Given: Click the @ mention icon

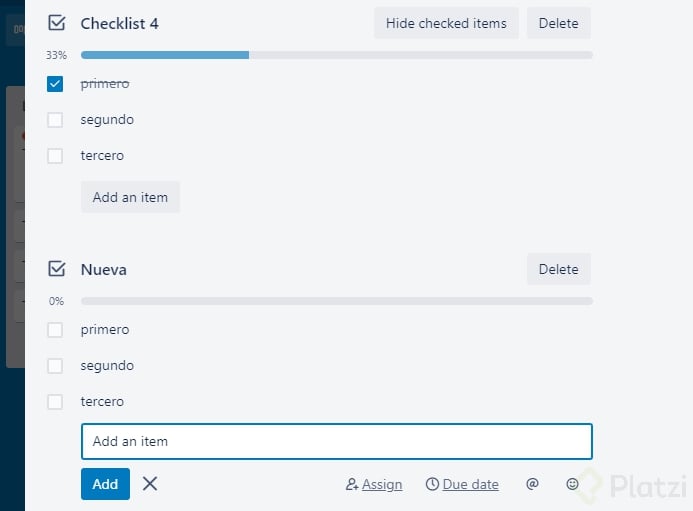Looking at the screenshot, I should point(532,484).
